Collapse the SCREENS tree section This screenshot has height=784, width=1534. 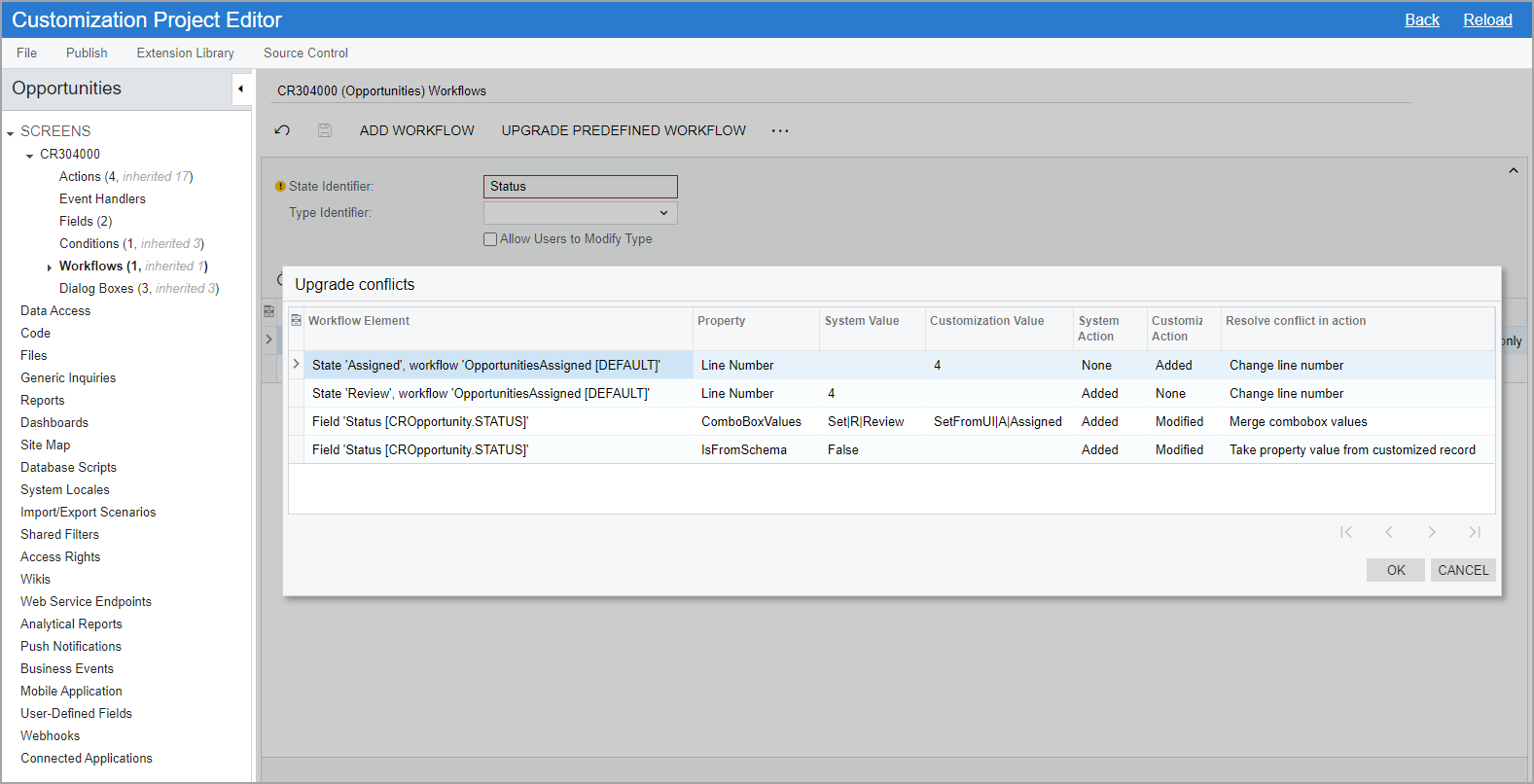pos(11,132)
